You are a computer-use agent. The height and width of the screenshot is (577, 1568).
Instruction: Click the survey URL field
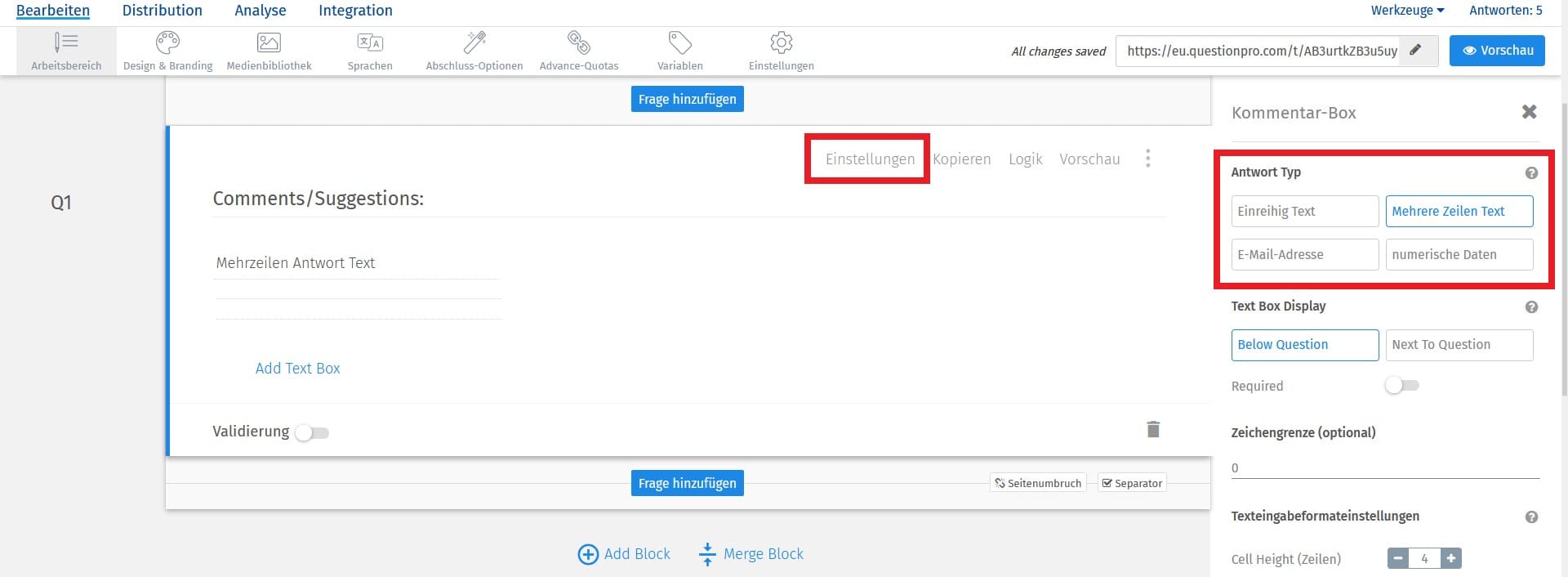coord(1258,50)
